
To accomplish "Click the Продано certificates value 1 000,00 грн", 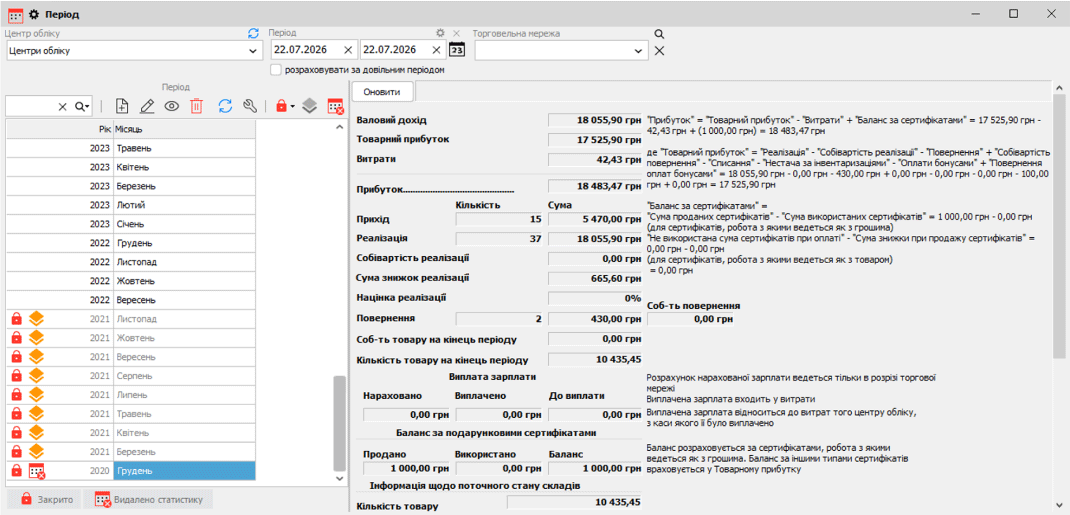I will (407, 469).
